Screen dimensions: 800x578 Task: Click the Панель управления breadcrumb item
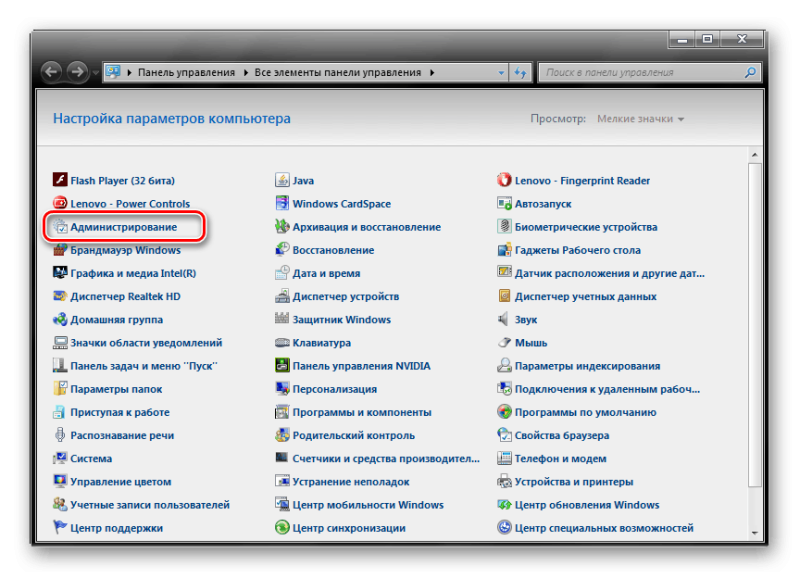click(186, 73)
